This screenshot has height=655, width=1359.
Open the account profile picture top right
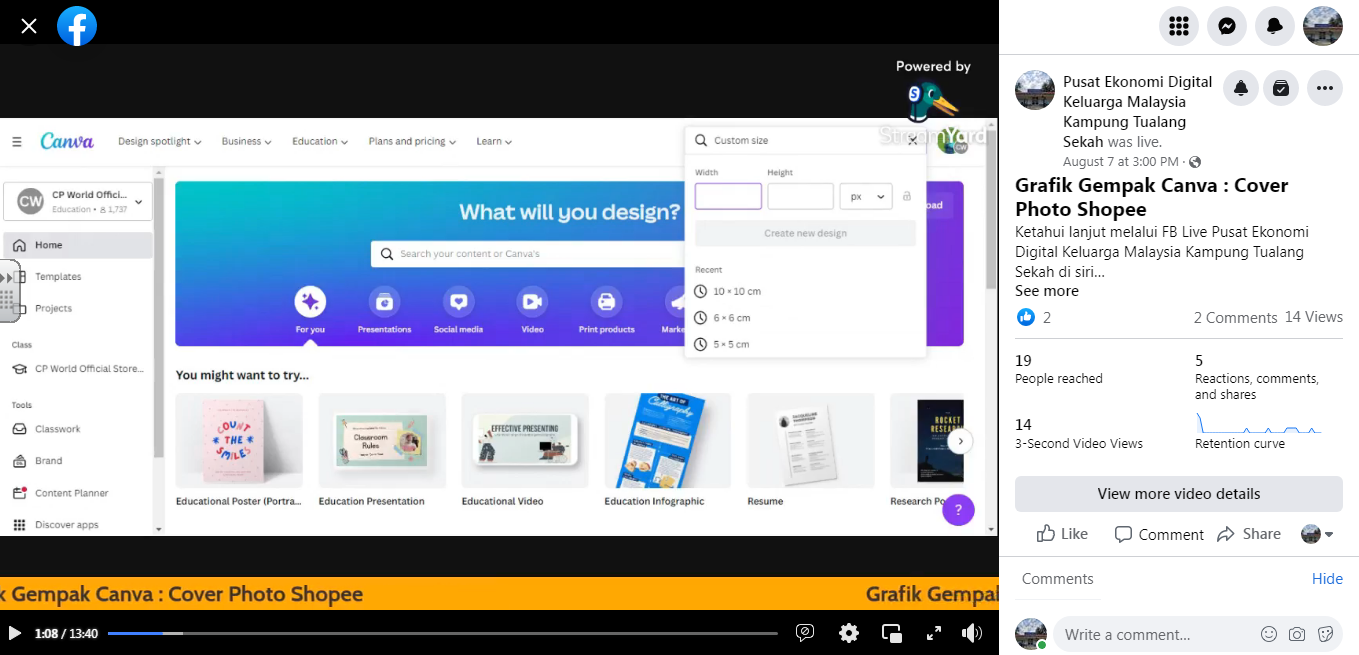1323,26
